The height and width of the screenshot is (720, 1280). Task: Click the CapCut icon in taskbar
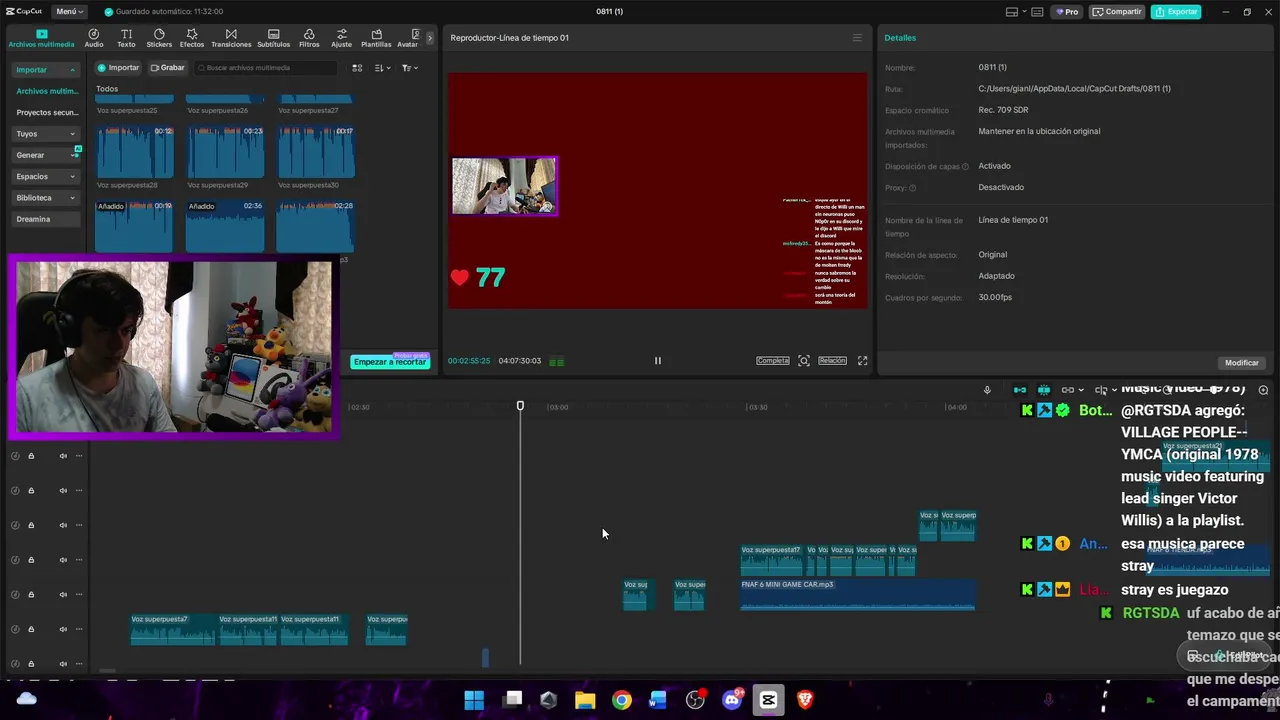(x=768, y=700)
